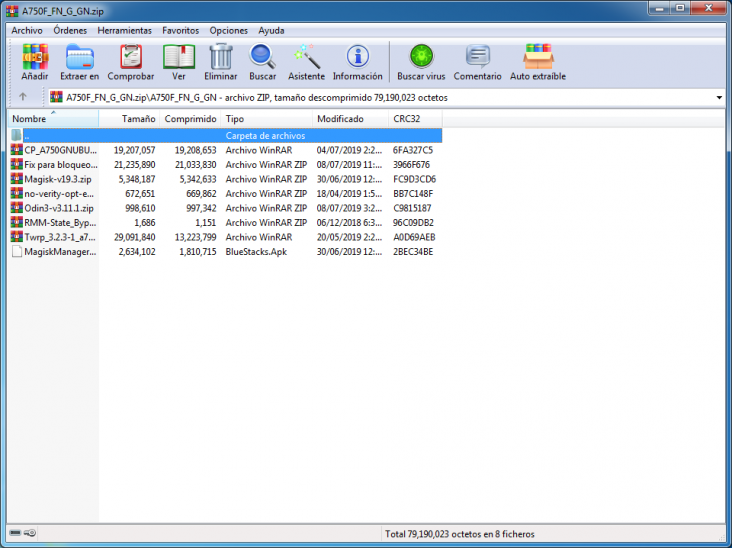The width and height of the screenshot is (732, 548).
Task: Click the Extraer en folder icon
Action: coord(80,56)
